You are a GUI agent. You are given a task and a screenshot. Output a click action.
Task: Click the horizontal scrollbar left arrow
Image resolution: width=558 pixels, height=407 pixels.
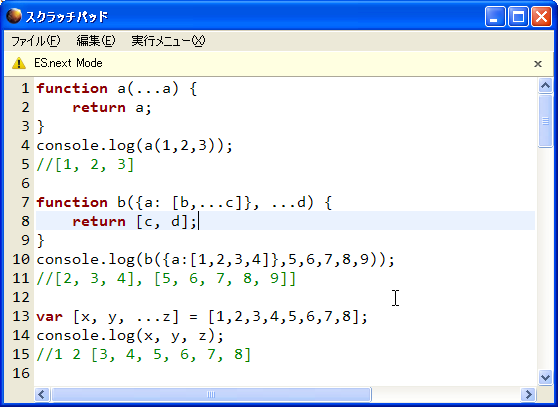pos(42,394)
